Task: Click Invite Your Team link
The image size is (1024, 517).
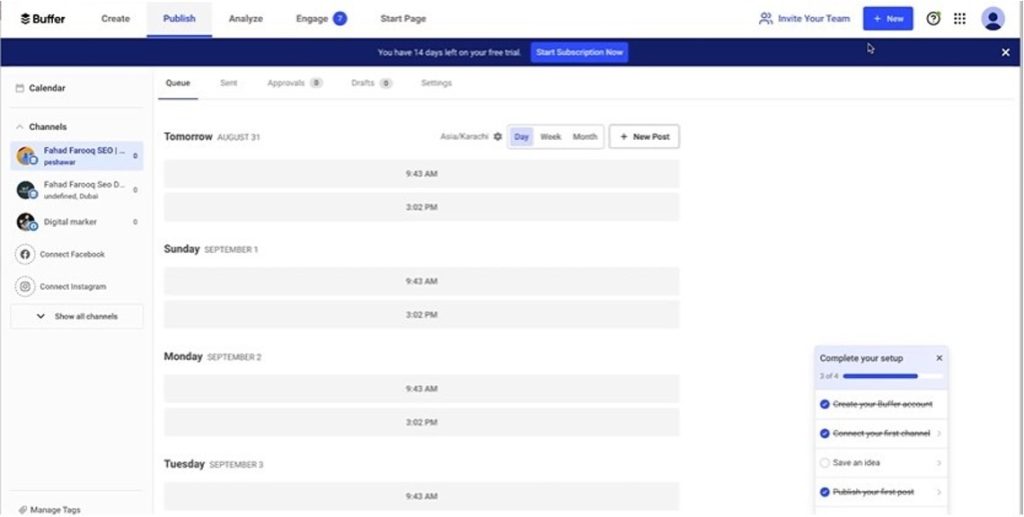Action: tap(814, 19)
